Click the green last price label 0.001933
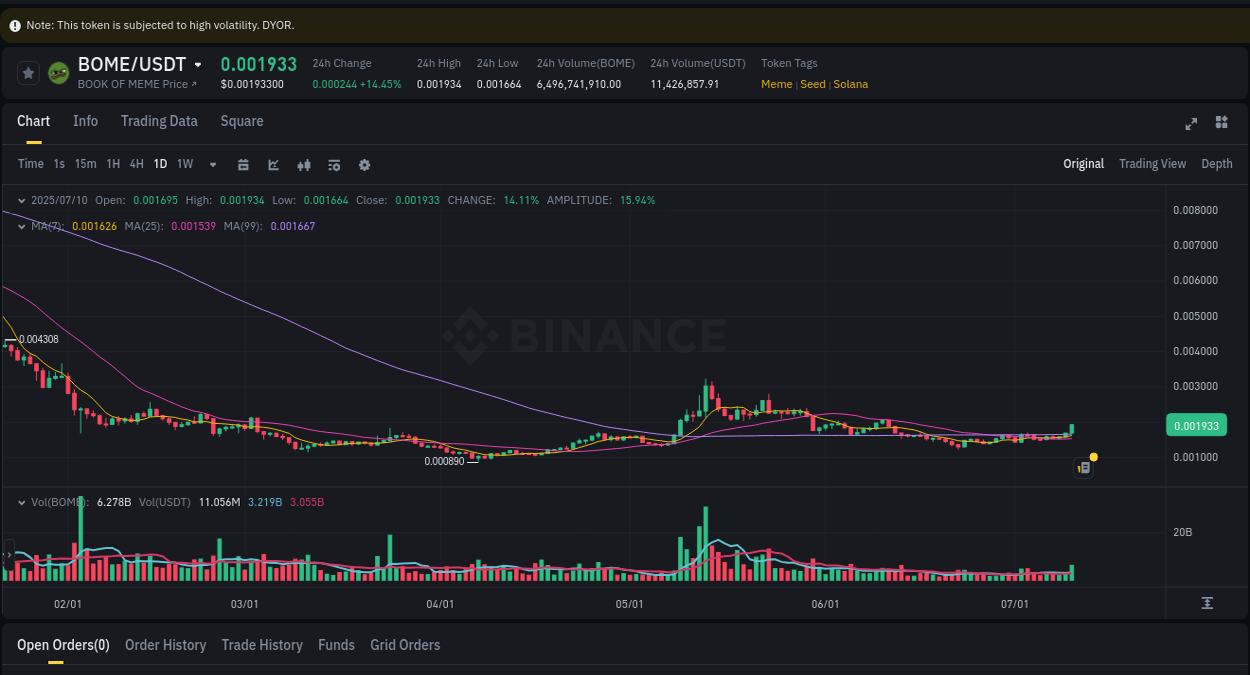 1196,425
